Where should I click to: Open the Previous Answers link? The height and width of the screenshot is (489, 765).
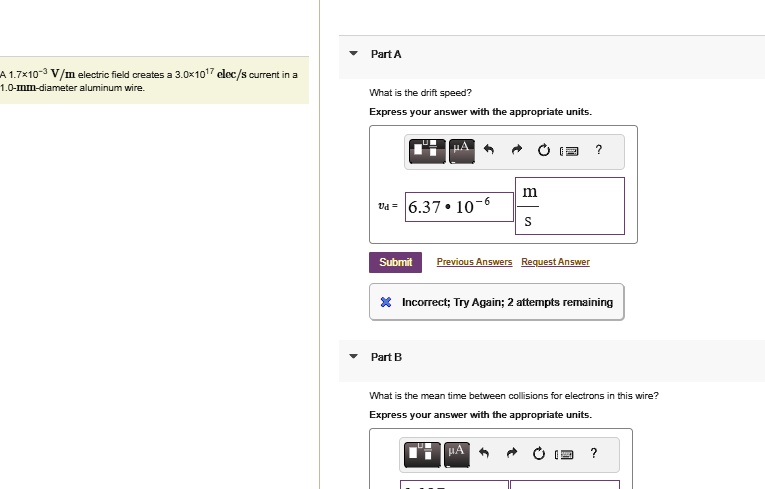tap(474, 262)
